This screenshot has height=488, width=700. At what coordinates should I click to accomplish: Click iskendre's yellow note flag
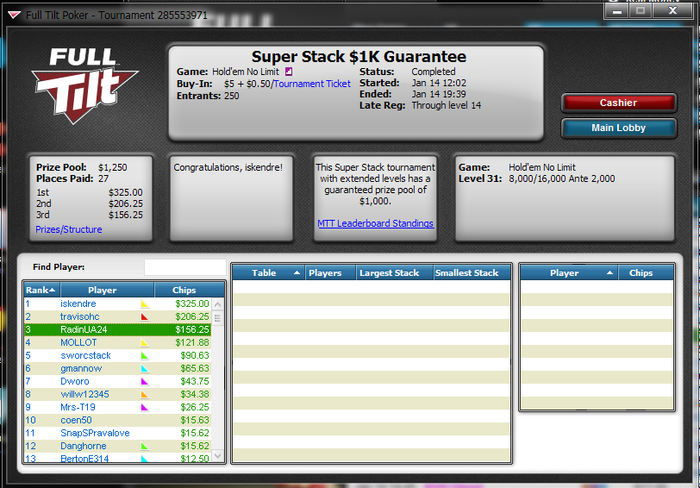coord(145,304)
